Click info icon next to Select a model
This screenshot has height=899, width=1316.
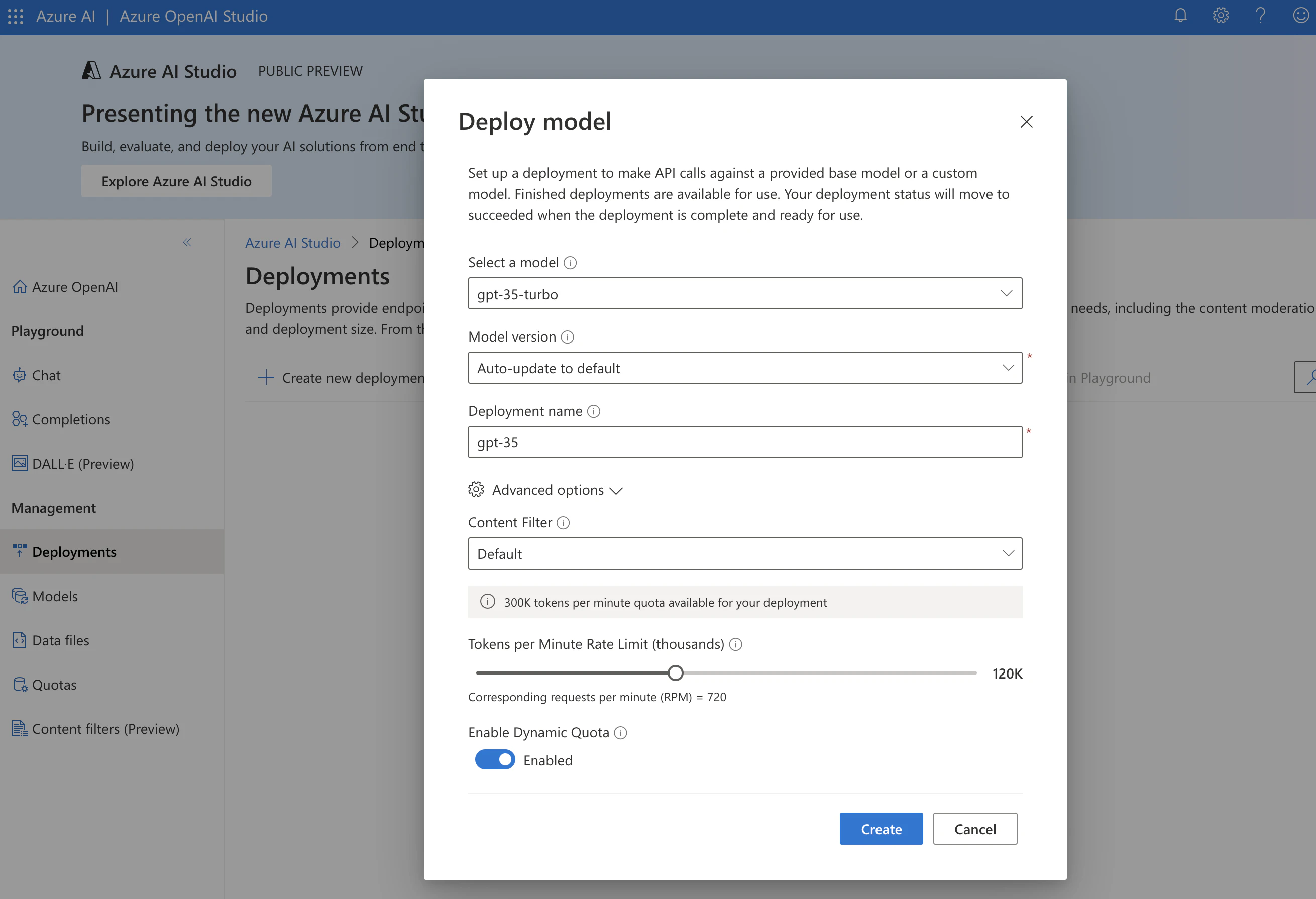(x=570, y=263)
